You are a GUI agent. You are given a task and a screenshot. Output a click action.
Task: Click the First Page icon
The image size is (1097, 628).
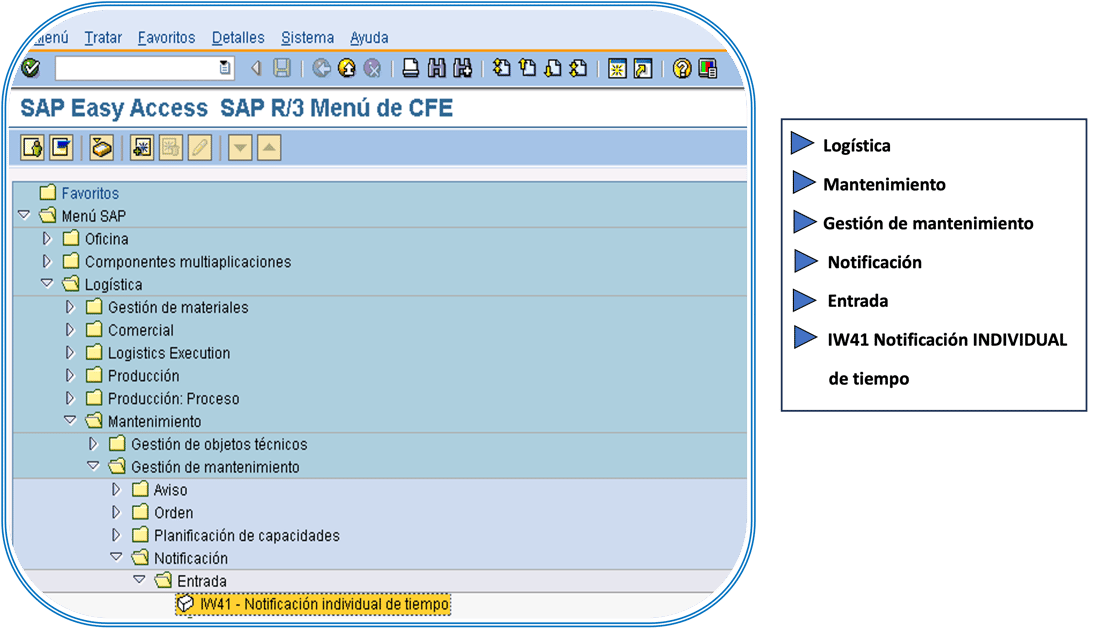[502, 68]
